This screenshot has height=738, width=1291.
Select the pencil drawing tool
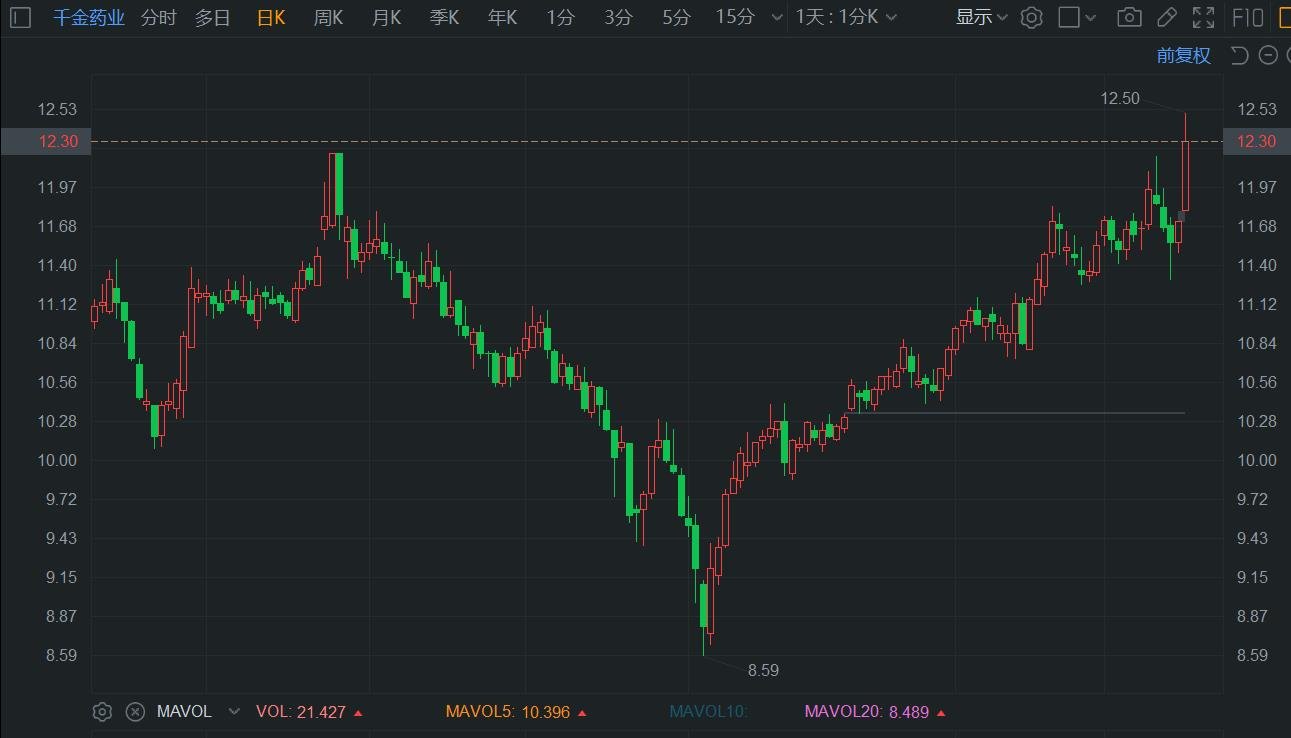coord(1166,17)
